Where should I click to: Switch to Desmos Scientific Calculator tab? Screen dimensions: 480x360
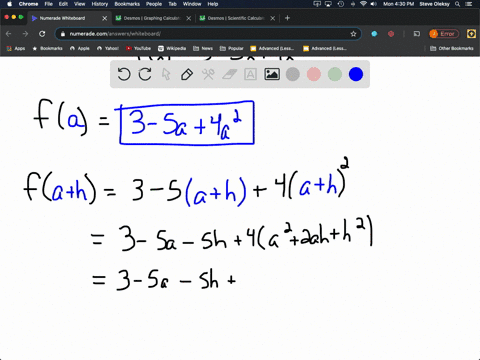click(x=236, y=18)
